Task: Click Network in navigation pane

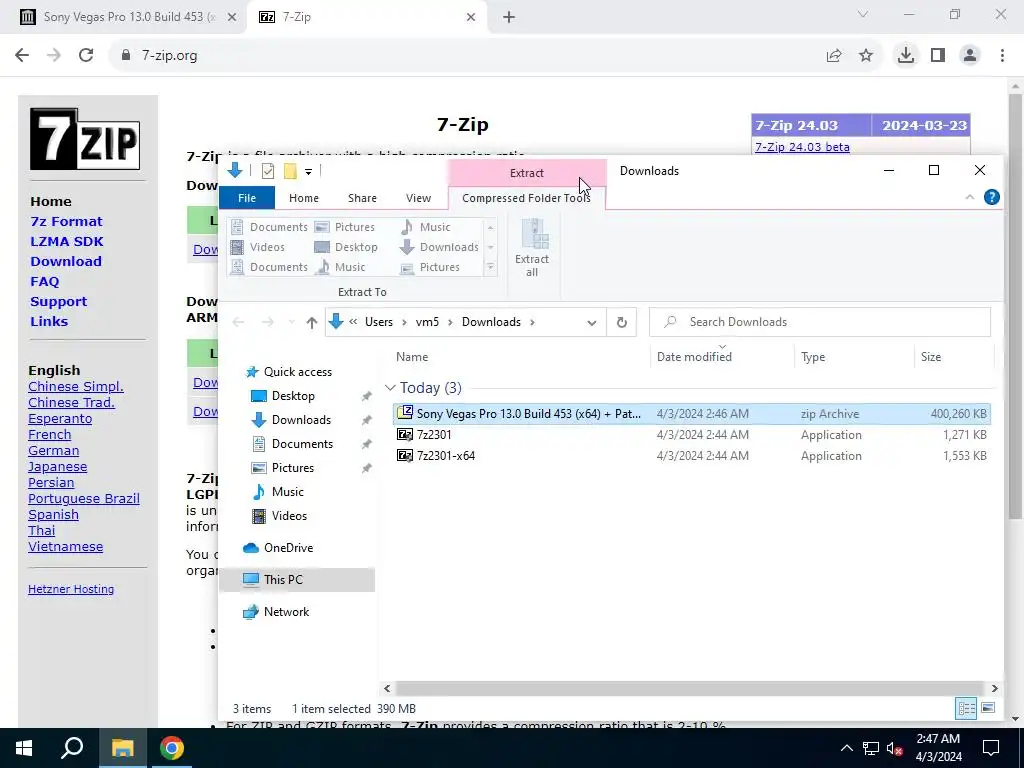Action: click(x=286, y=612)
